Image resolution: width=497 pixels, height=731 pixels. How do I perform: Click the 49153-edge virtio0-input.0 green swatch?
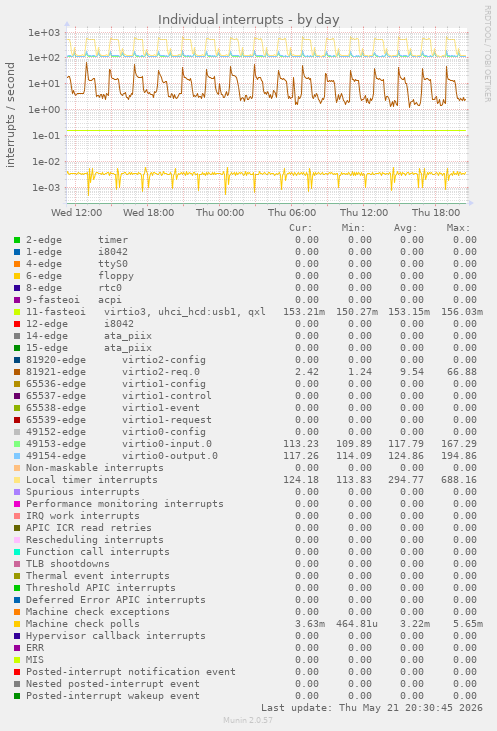click(17, 444)
